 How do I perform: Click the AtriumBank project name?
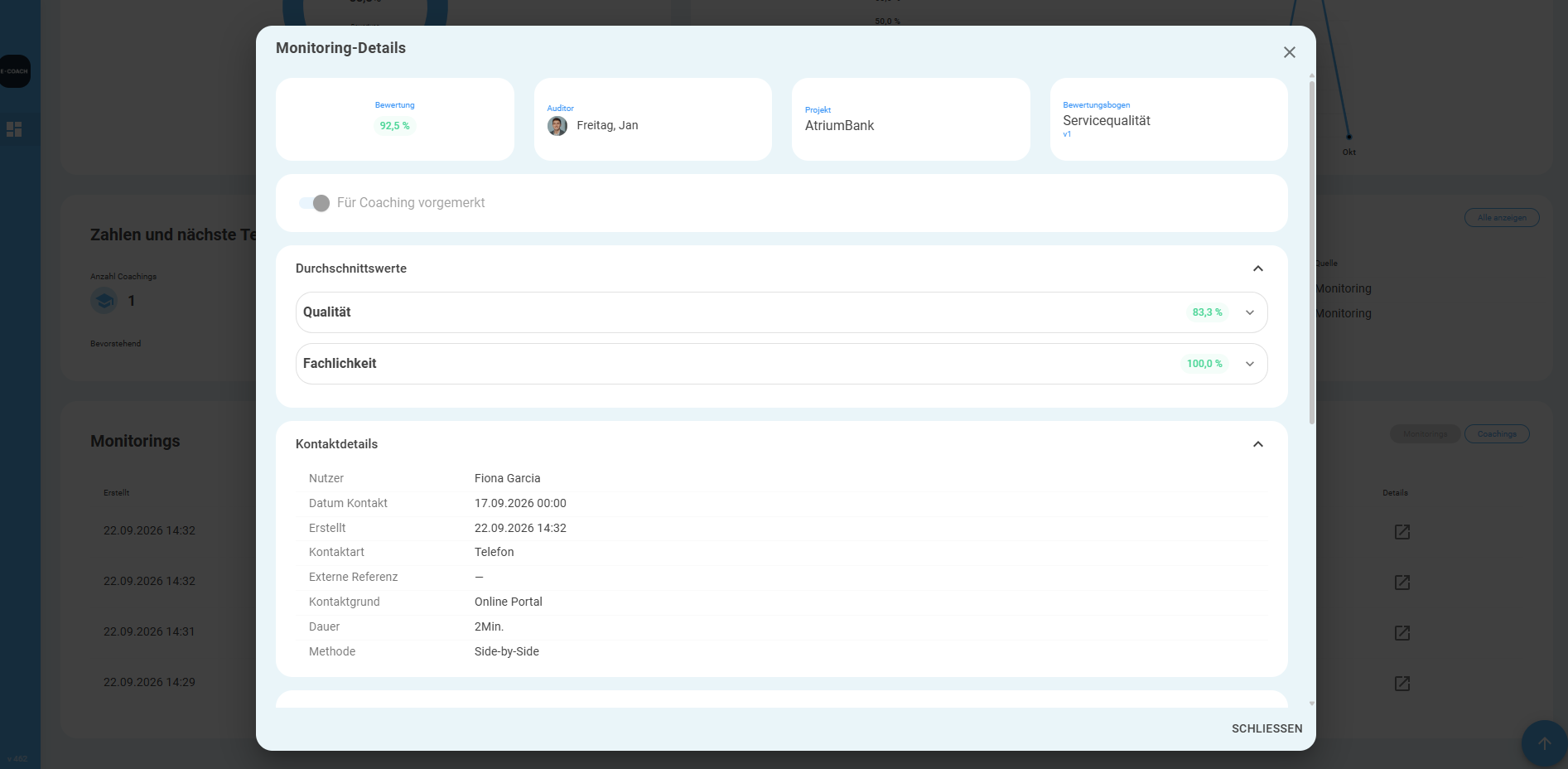(x=839, y=126)
